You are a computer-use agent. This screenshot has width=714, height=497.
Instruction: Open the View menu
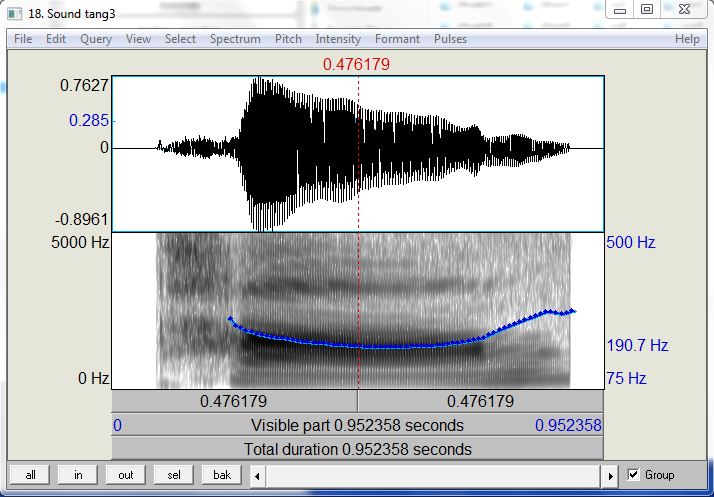point(138,39)
